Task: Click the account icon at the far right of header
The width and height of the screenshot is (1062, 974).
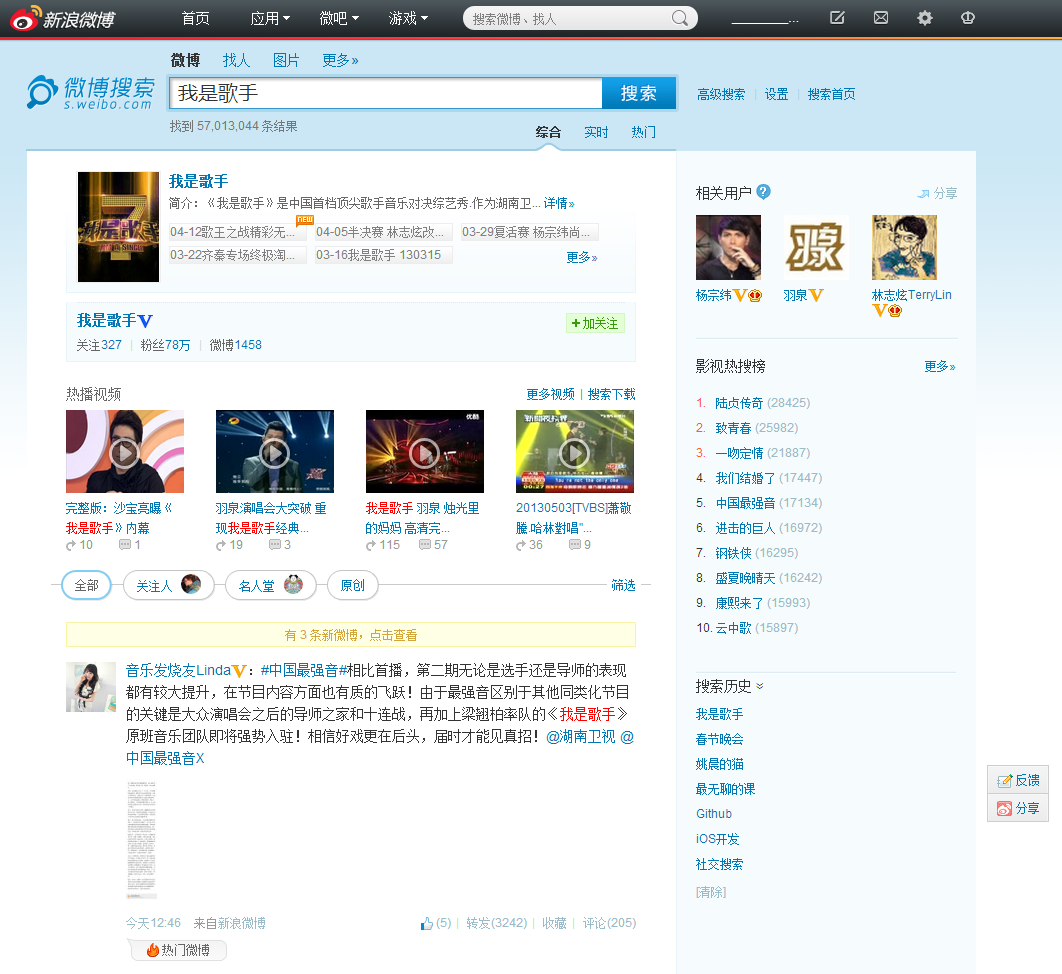Action: click(x=968, y=18)
